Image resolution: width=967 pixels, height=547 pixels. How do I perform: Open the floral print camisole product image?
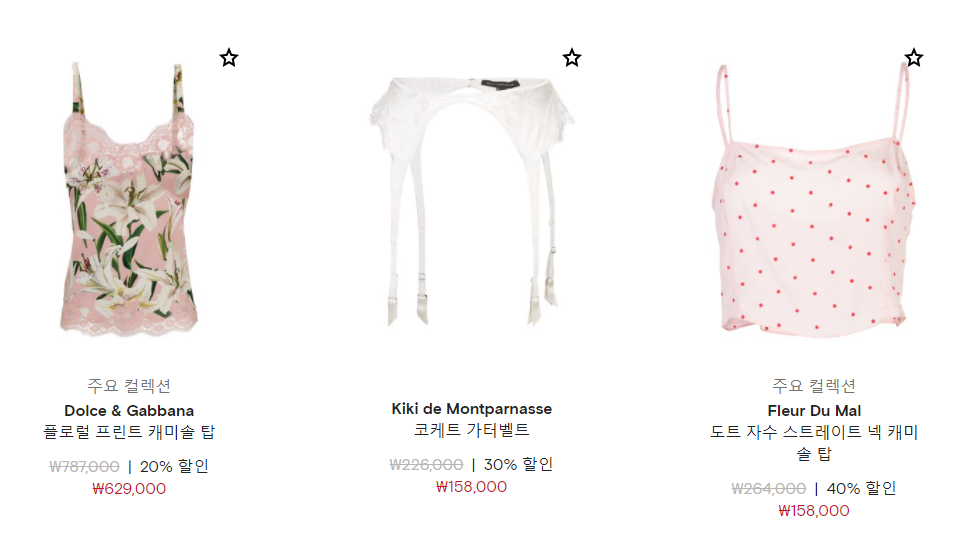click(x=130, y=199)
